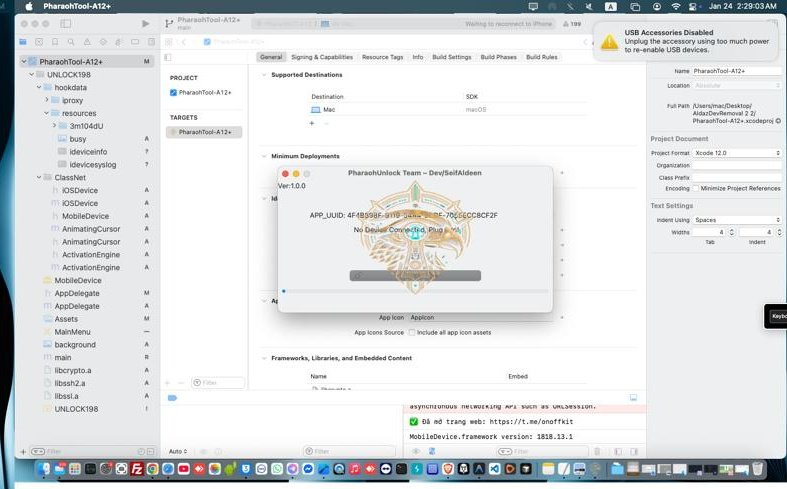Click the plus button at the navigator bottom

point(23,452)
